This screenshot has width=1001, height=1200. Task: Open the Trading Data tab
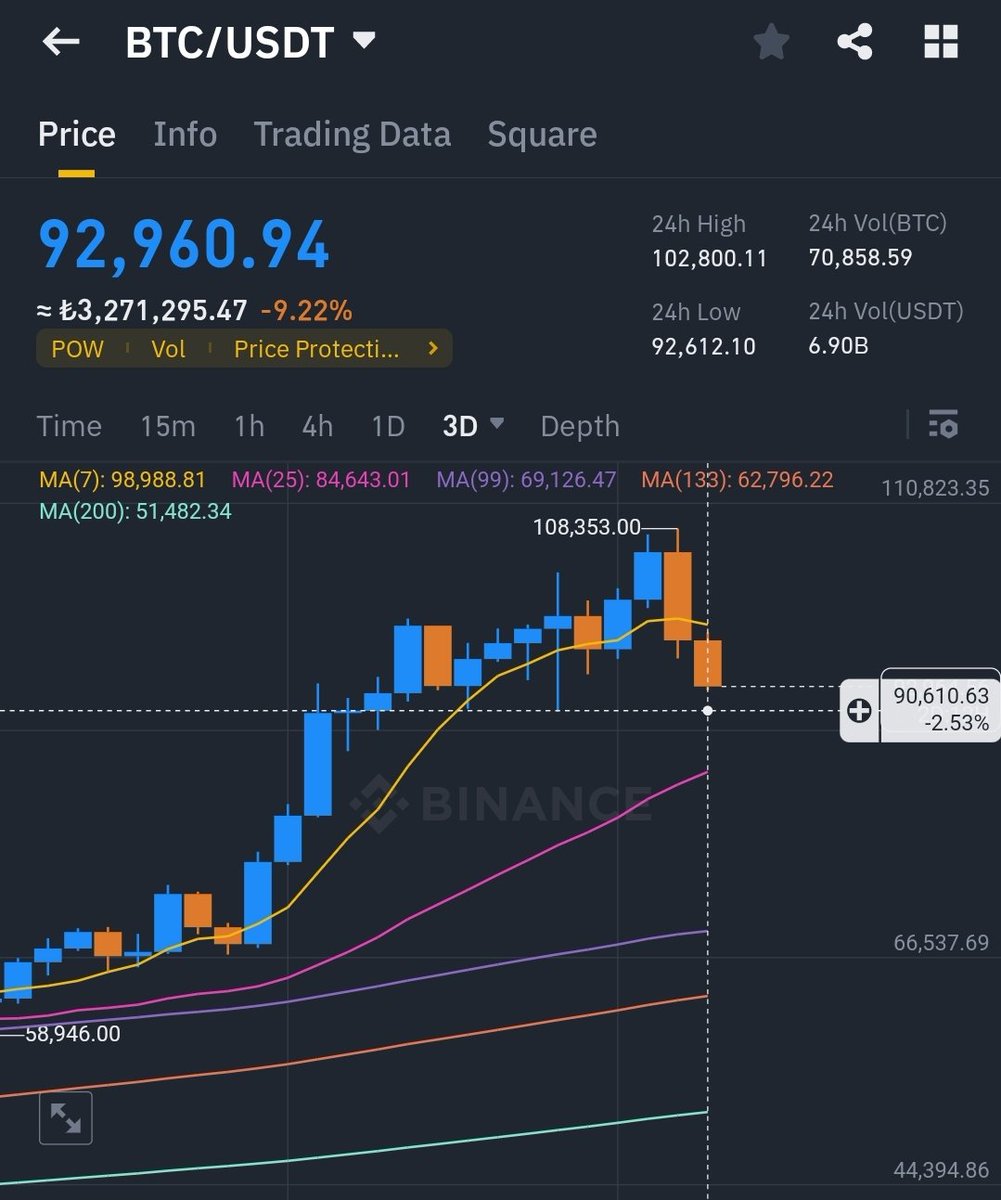point(352,134)
